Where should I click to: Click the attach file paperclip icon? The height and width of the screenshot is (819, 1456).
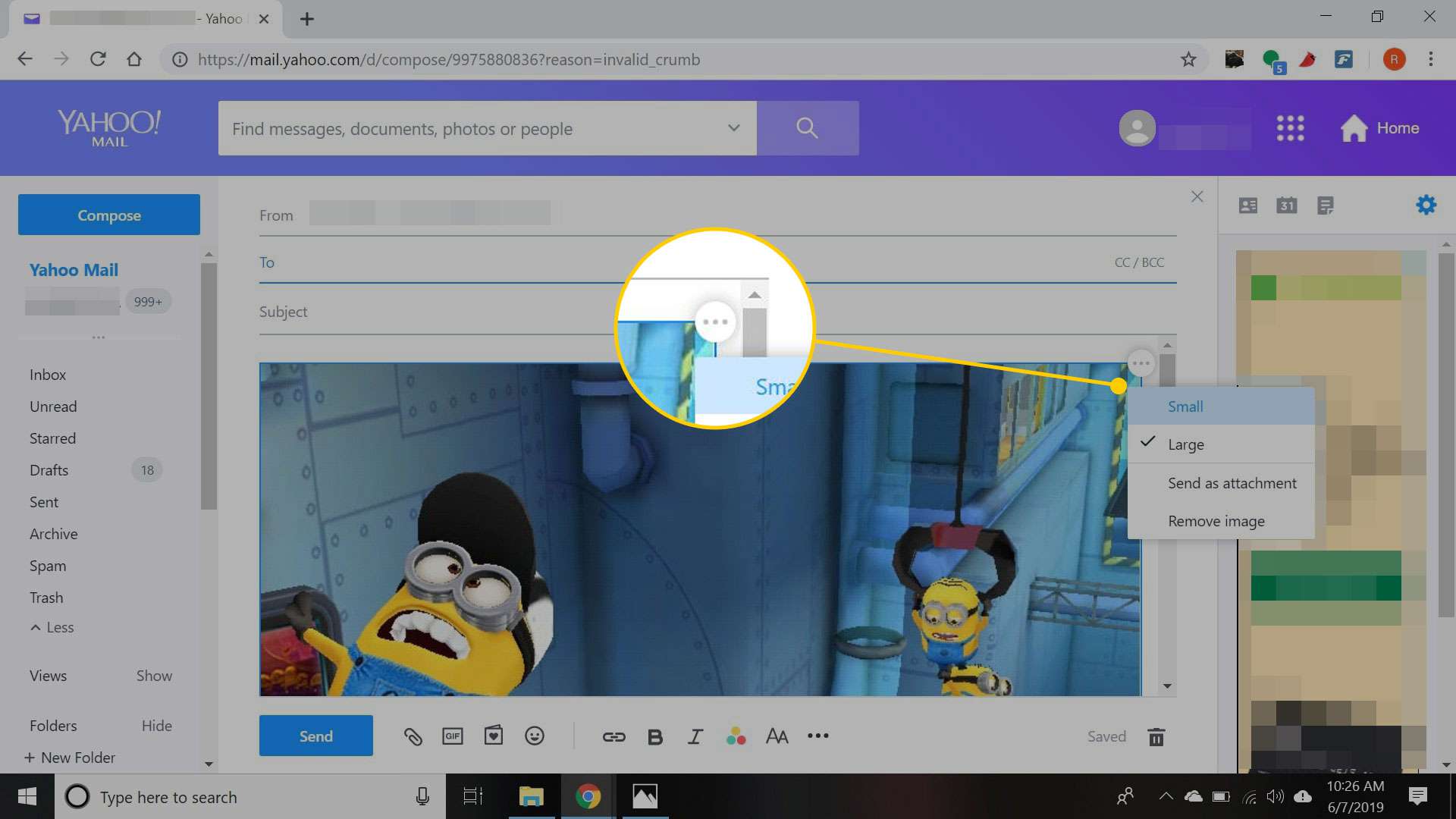(x=413, y=736)
